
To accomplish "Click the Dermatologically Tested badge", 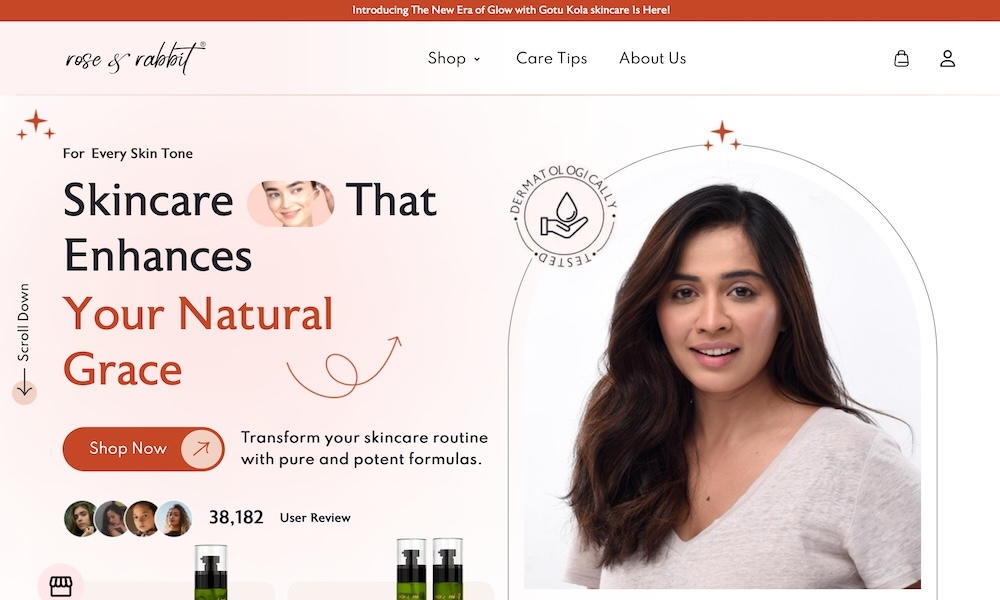I will pyautogui.click(x=564, y=216).
